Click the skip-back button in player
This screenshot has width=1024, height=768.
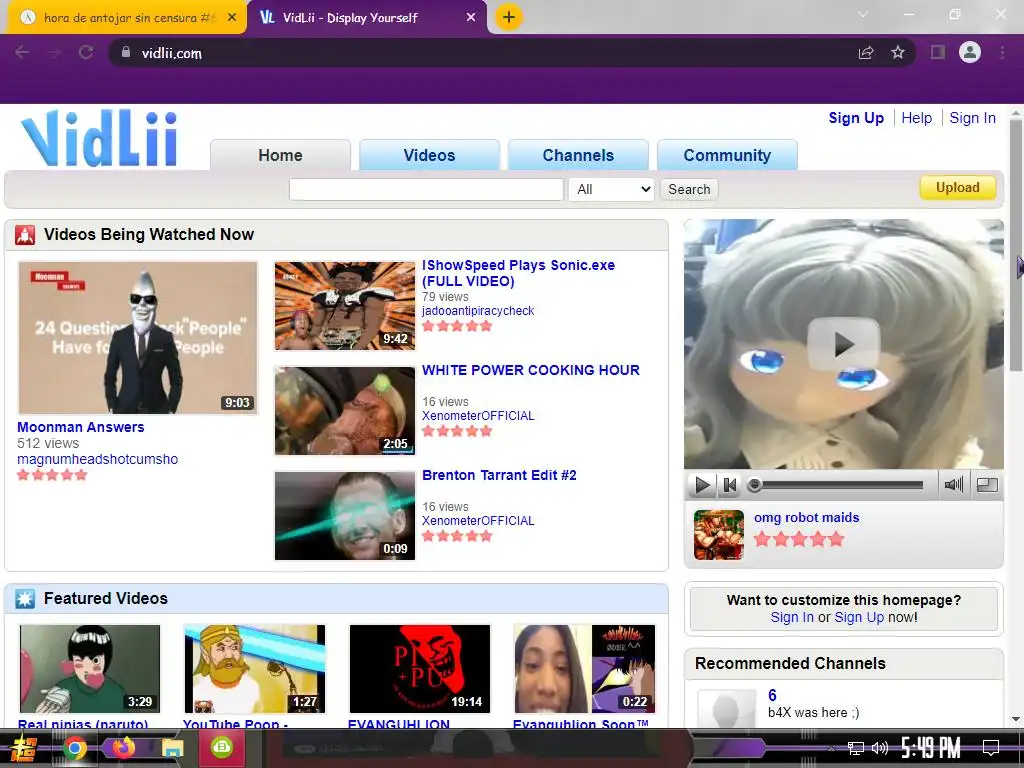click(729, 485)
